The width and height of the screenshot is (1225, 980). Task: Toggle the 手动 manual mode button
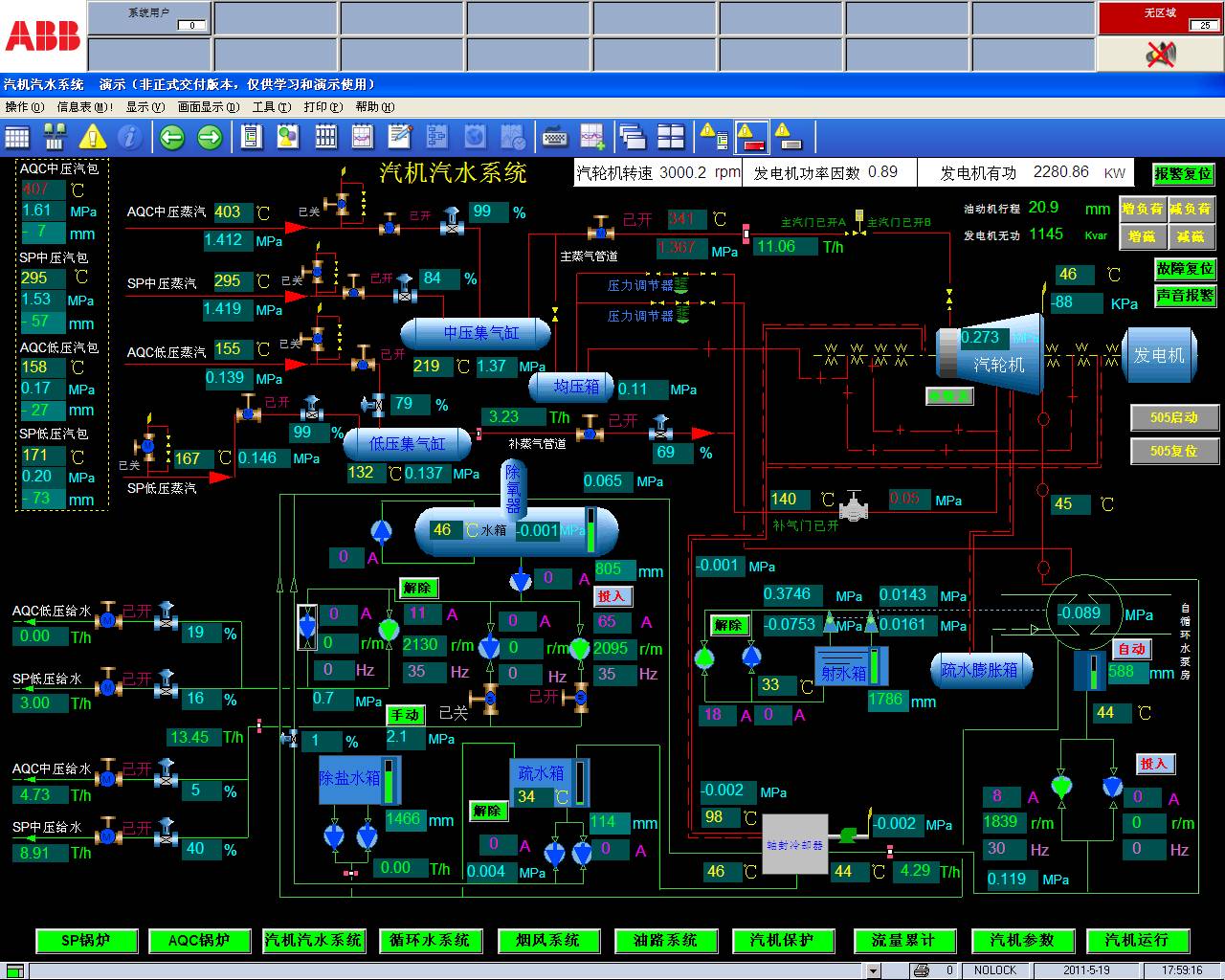point(405,715)
